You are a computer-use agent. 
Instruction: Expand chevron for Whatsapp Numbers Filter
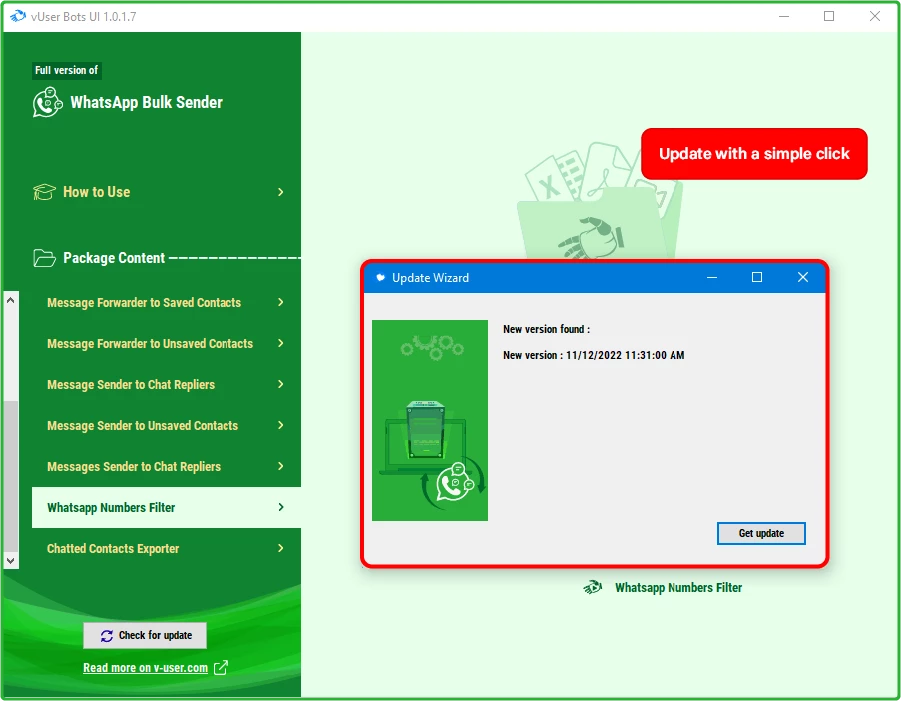coord(280,507)
